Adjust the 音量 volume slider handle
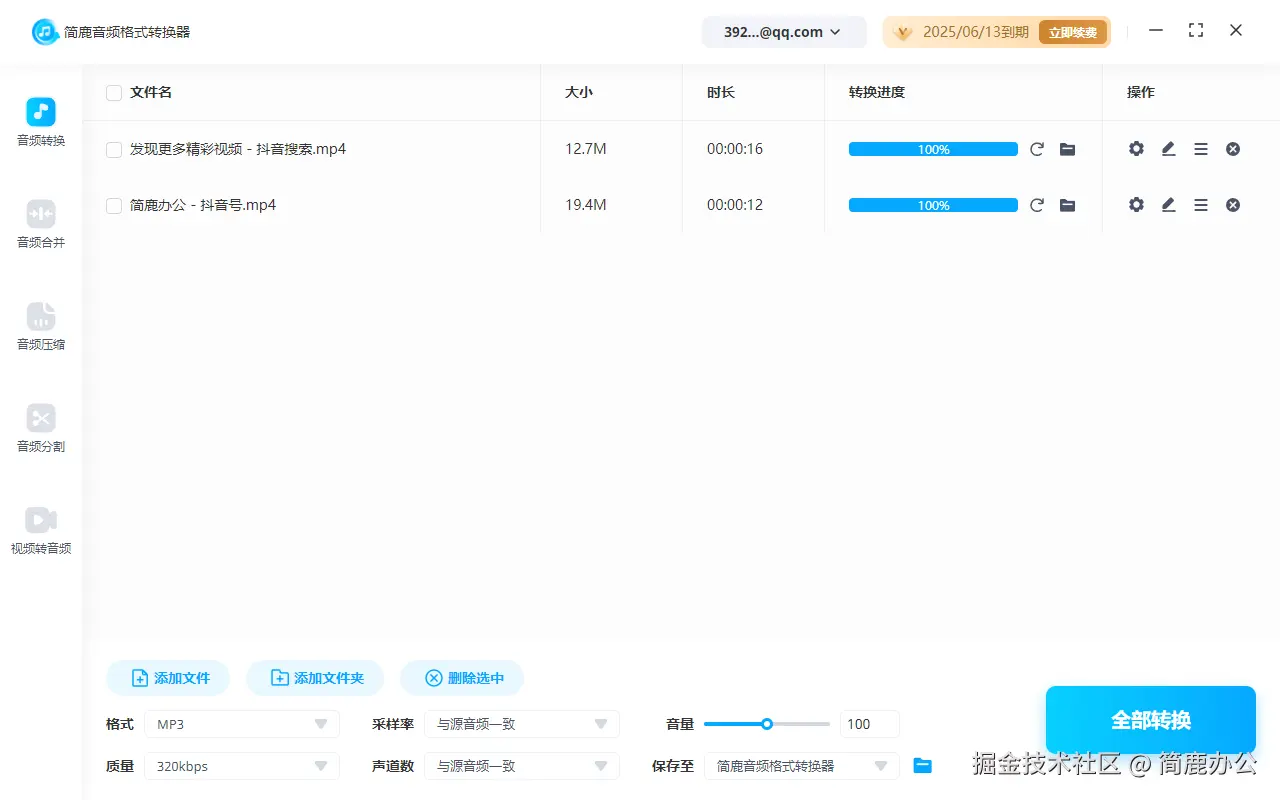 tap(767, 724)
